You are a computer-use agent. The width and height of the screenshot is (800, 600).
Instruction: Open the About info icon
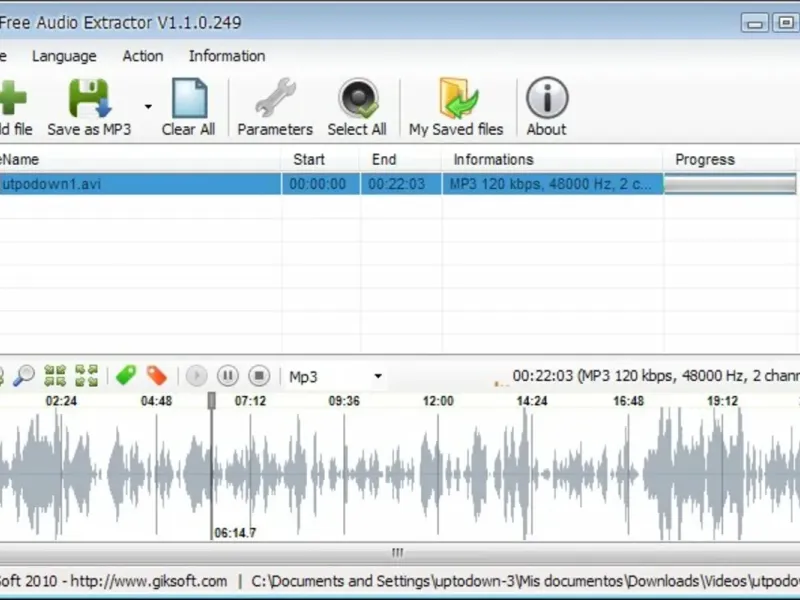[x=547, y=97]
